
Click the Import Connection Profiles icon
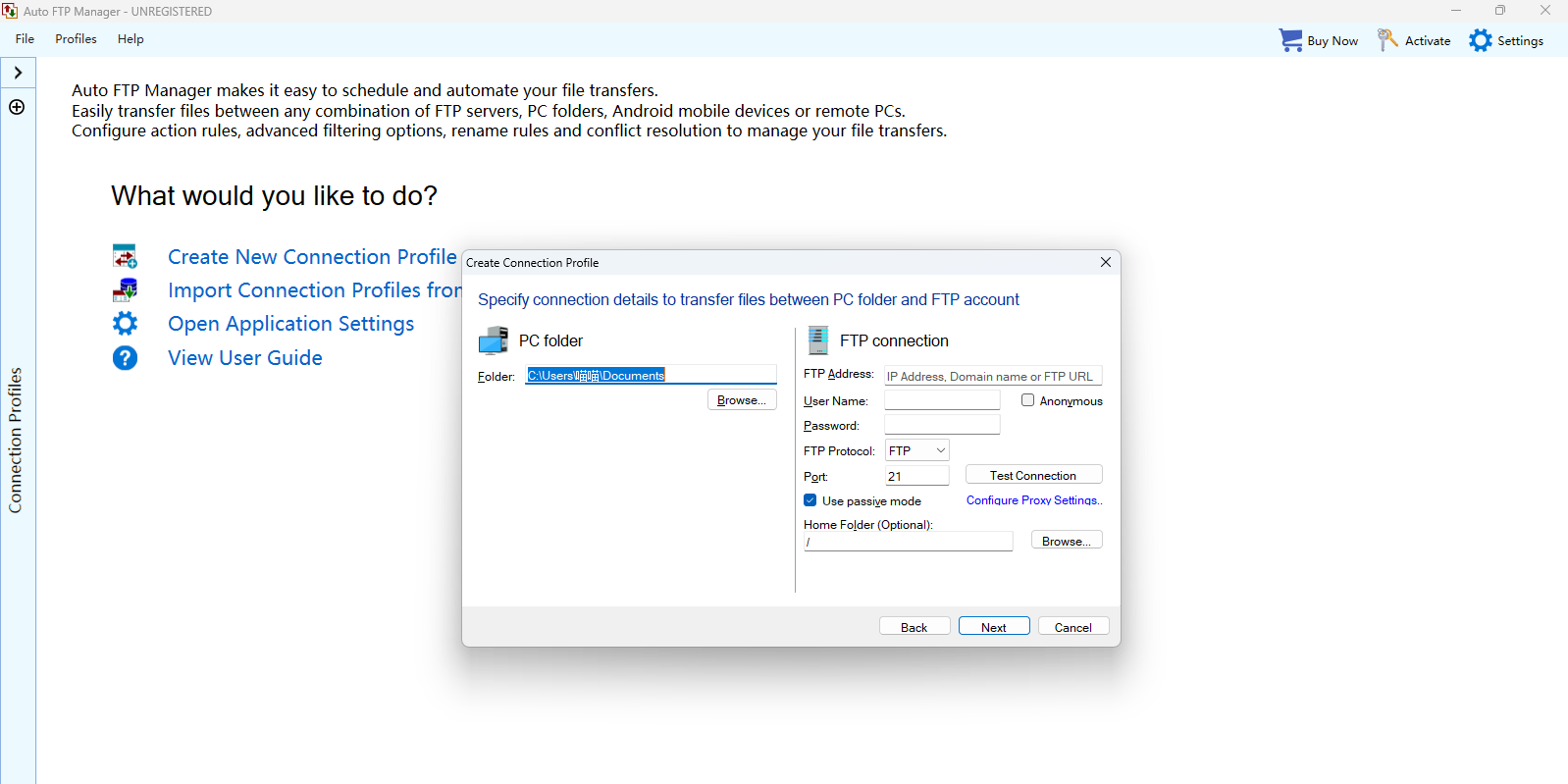pos(125,290)
